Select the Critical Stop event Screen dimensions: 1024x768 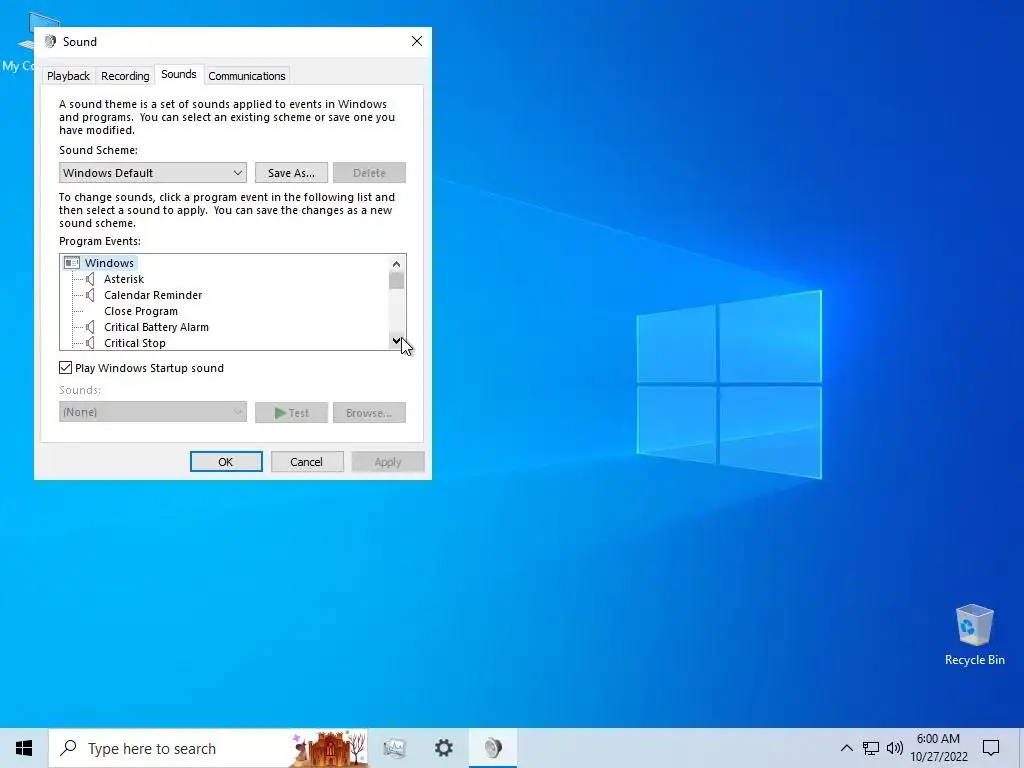click(135, 343)
